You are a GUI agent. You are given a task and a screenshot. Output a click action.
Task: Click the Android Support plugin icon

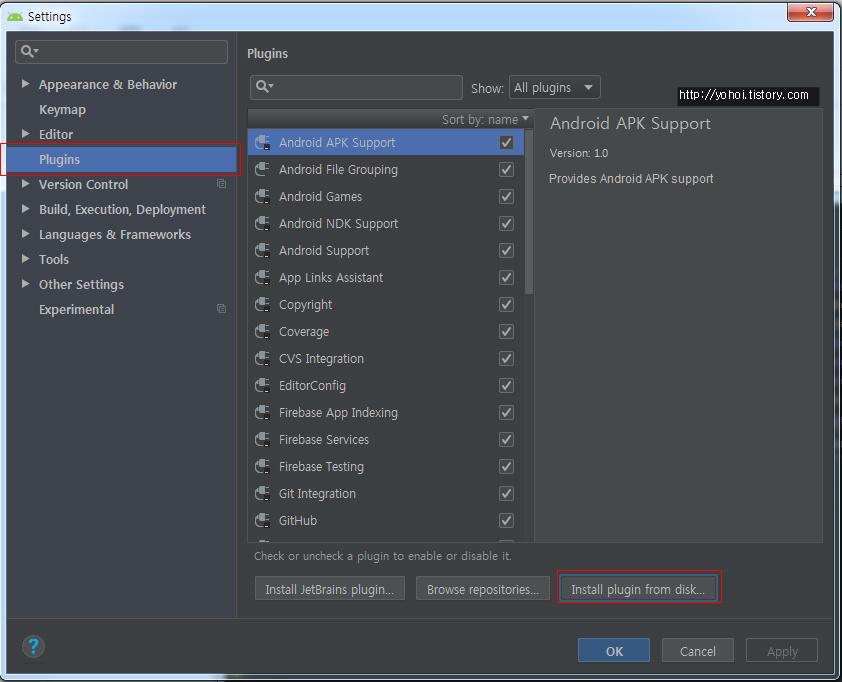coord(263,251)
